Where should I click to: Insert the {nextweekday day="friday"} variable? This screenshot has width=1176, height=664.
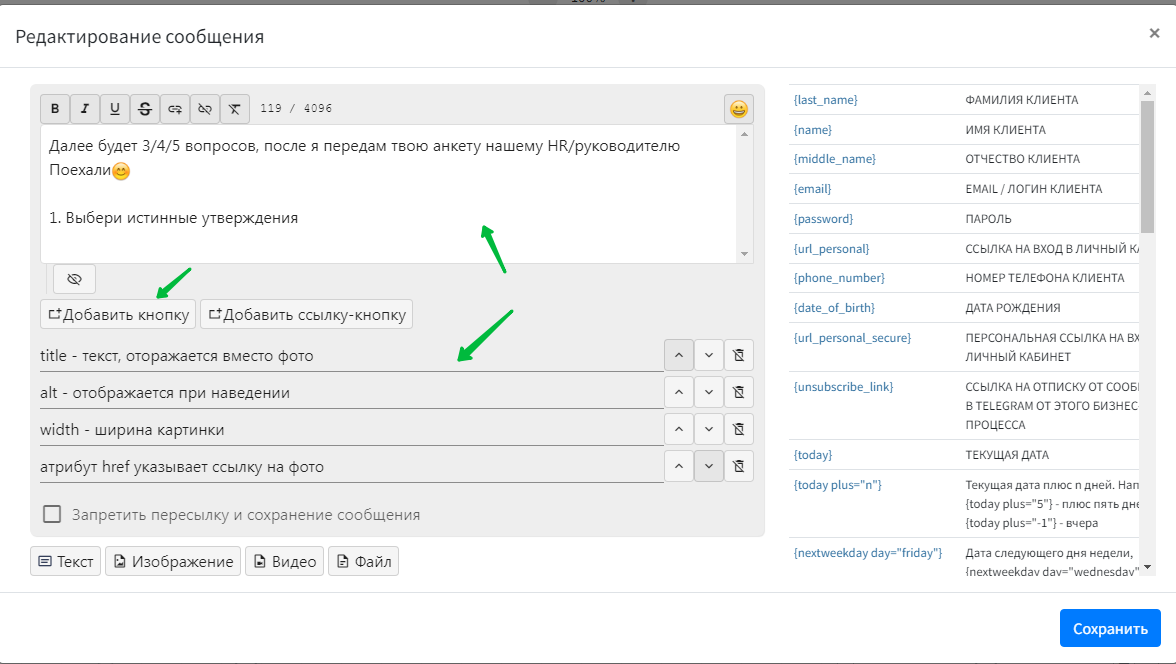click(868, 553)
